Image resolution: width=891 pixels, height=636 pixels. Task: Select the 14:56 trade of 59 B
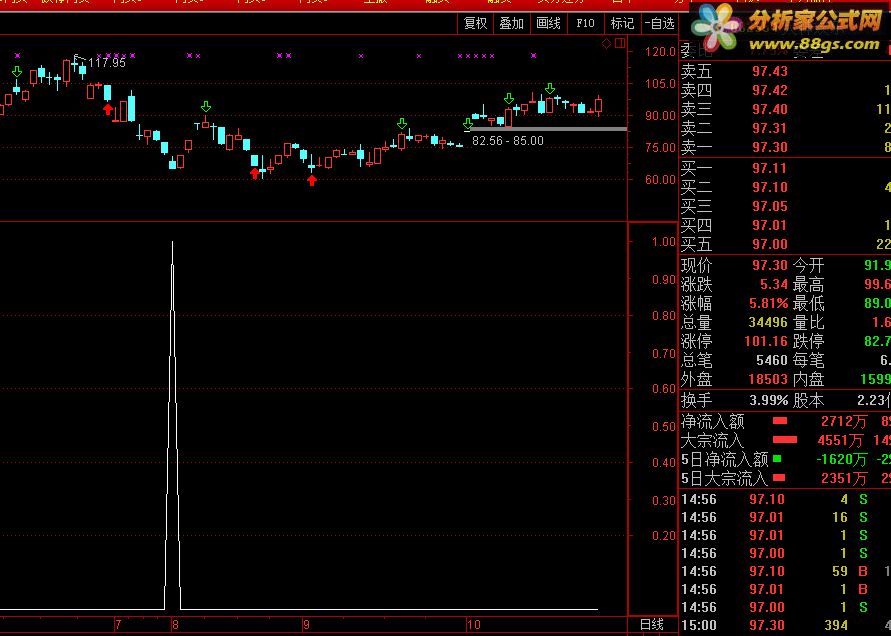(x=785, y=571)
